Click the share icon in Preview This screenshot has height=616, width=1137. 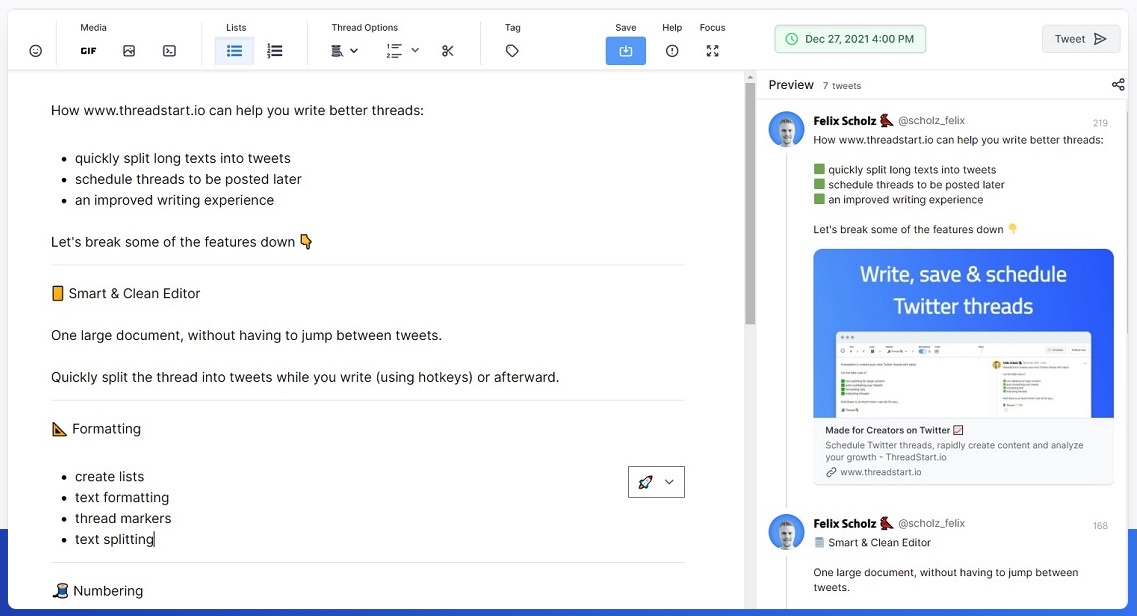(x=1118, y=85)
